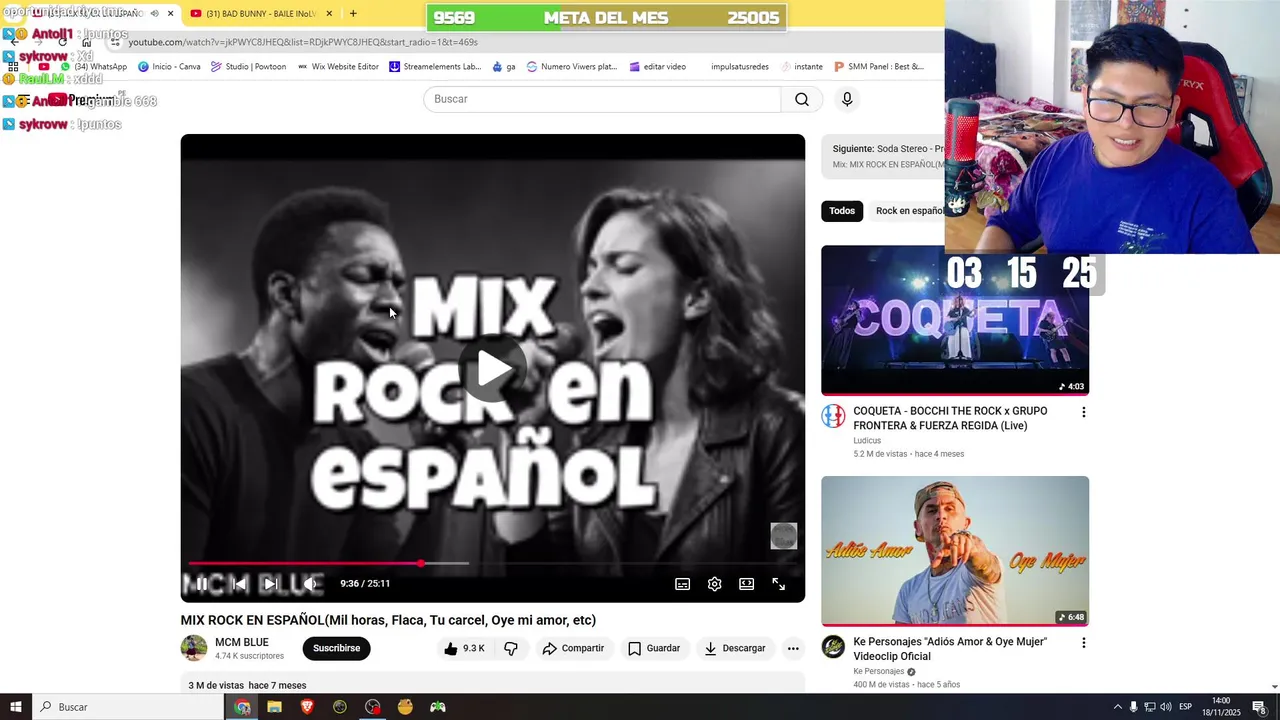Viewport: 1280px width, 720px height.
Task: Open COQUETA - BOCCHI THE ROCK title link
Action: coord(950,418)
